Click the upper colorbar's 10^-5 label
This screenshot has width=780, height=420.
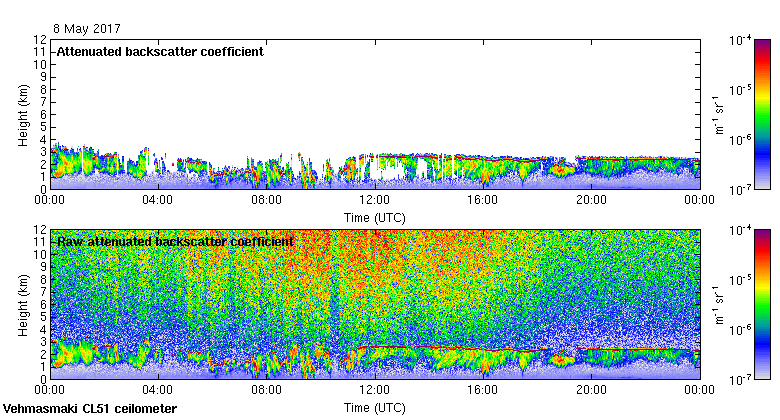click(x=740, y=90)
